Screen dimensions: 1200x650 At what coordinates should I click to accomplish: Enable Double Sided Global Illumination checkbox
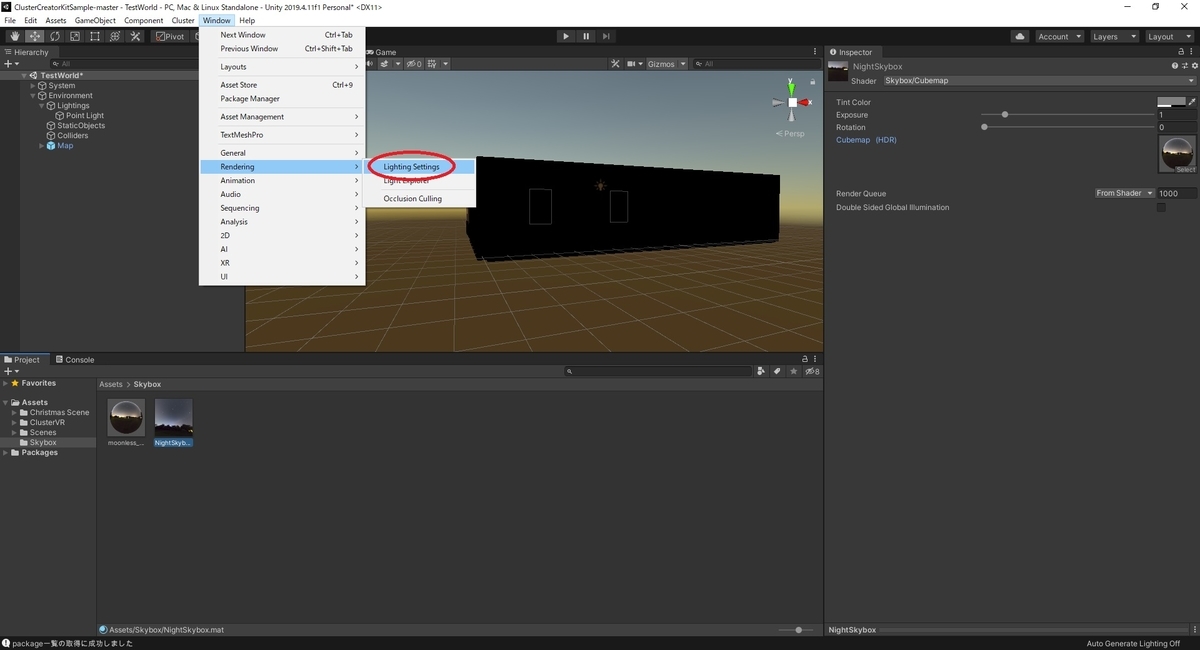pyautogui.click(x=1161, y=207)
